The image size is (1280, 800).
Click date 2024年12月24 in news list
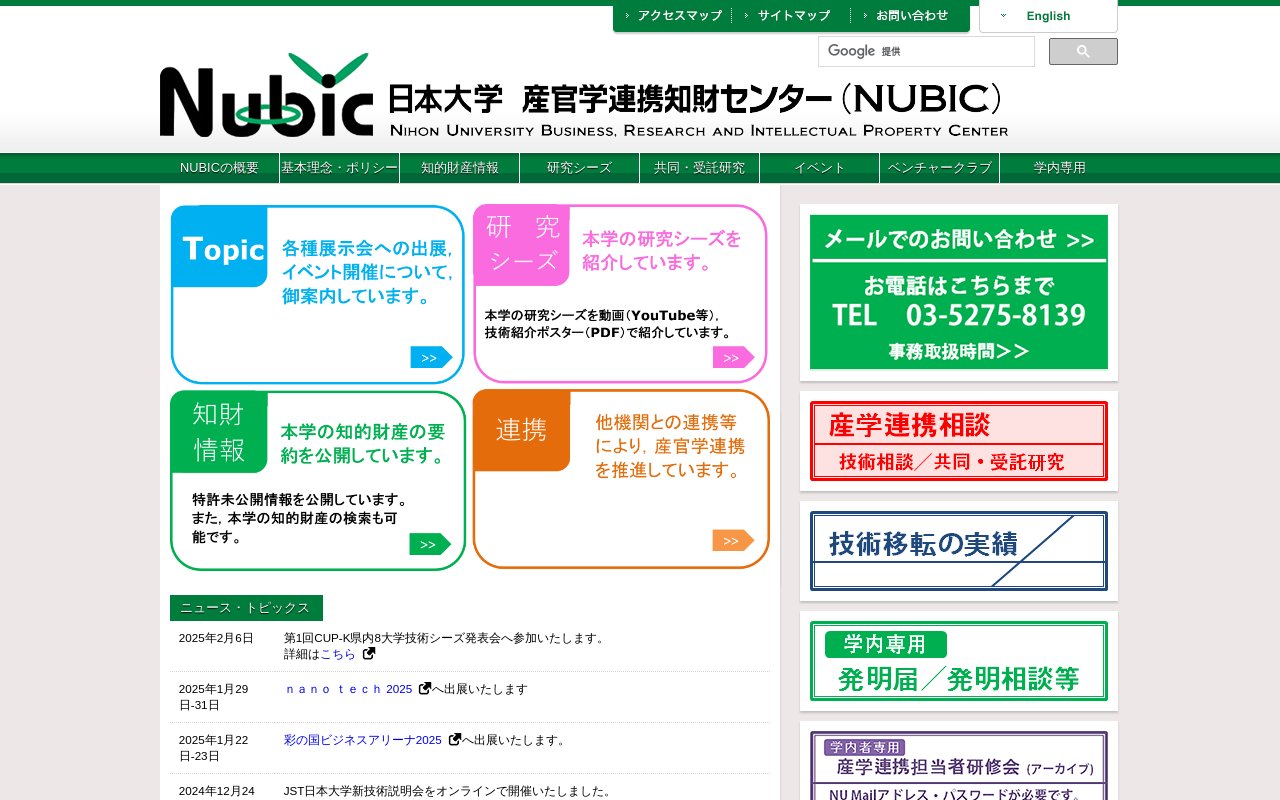[x=217, y=791]
